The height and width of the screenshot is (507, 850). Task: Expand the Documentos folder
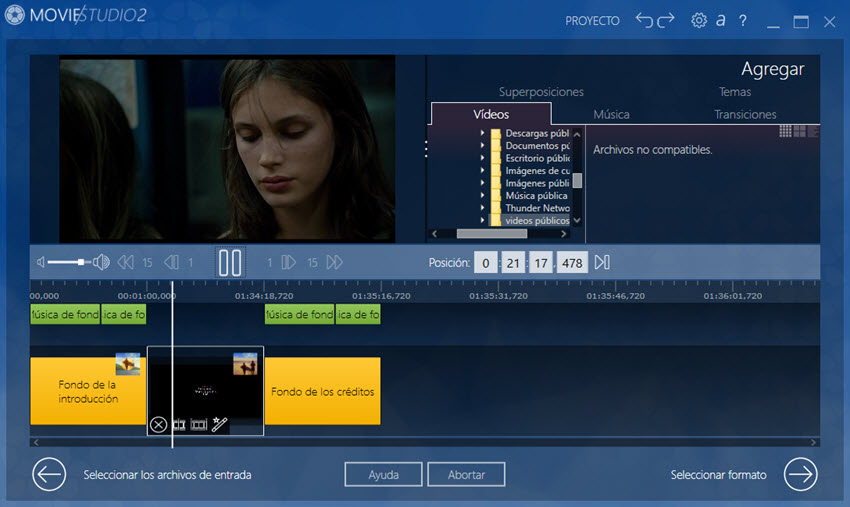(x=482, y=145)
